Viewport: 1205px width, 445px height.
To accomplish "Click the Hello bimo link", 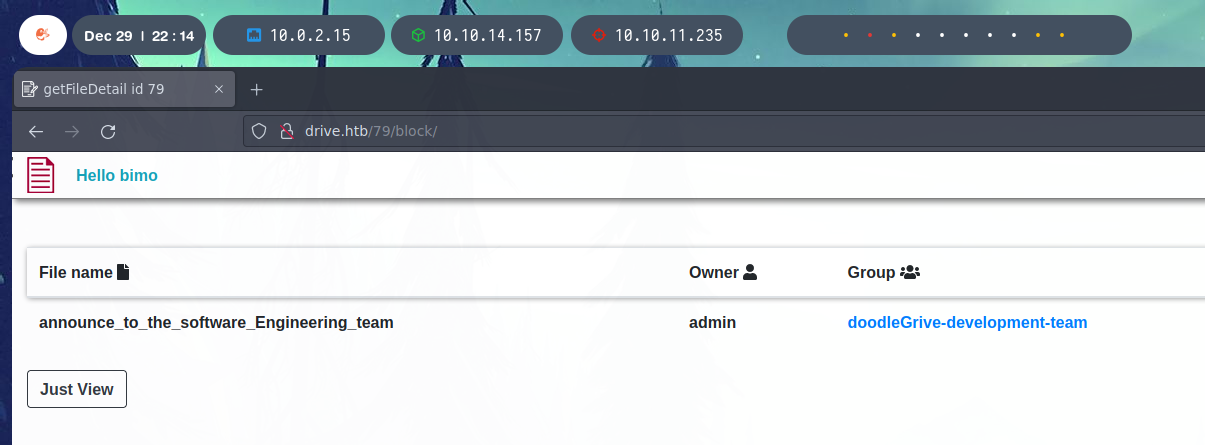I will coord(117,176).
